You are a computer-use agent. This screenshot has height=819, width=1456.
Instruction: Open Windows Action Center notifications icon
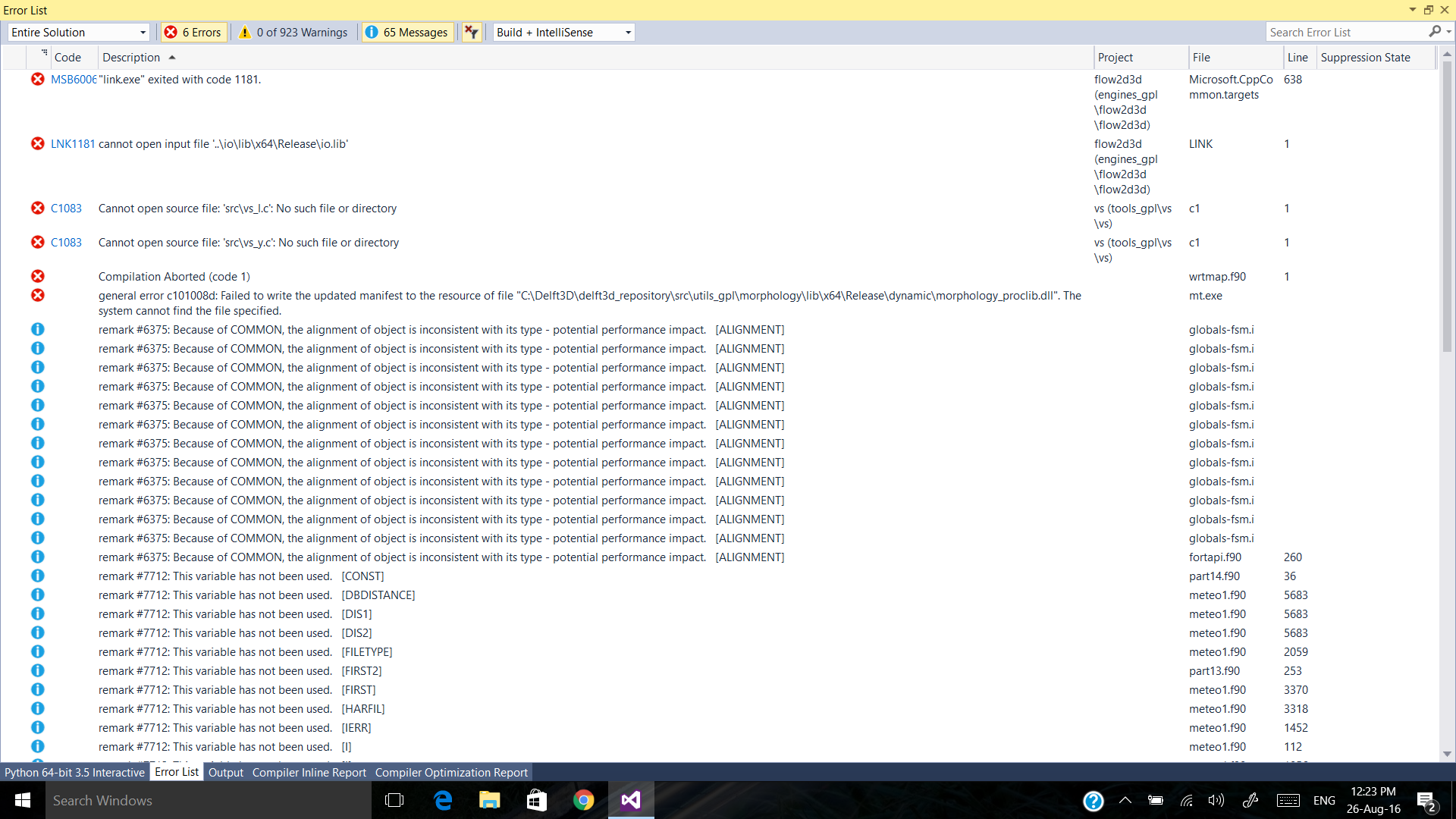click(1426, 801)
